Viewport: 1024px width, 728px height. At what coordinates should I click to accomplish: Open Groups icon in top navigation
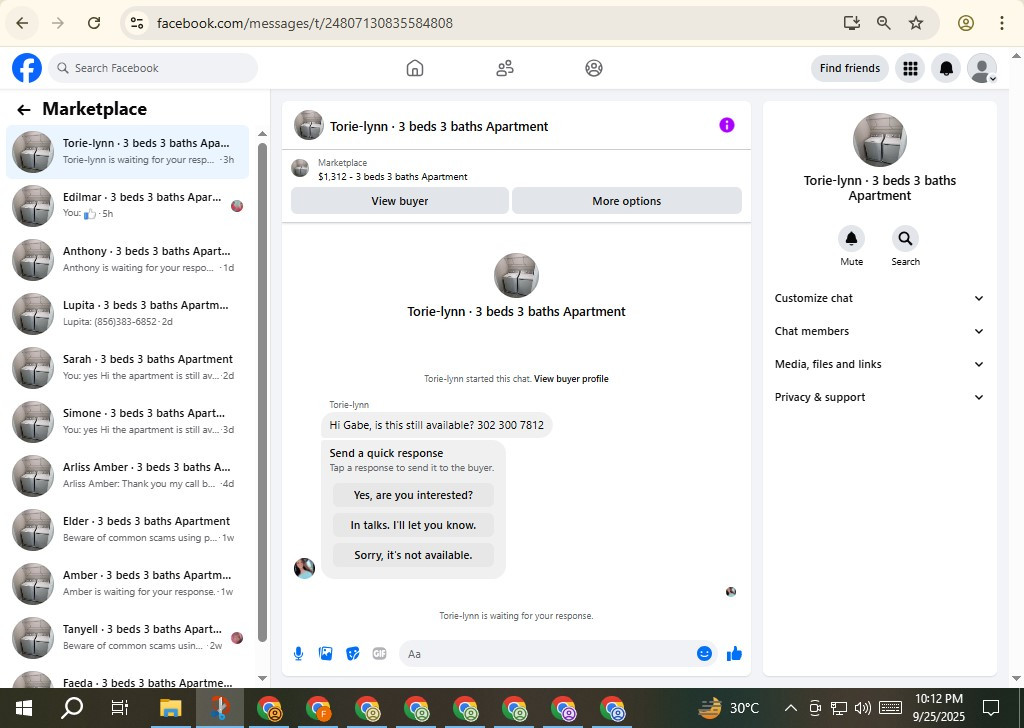[594, 68]
